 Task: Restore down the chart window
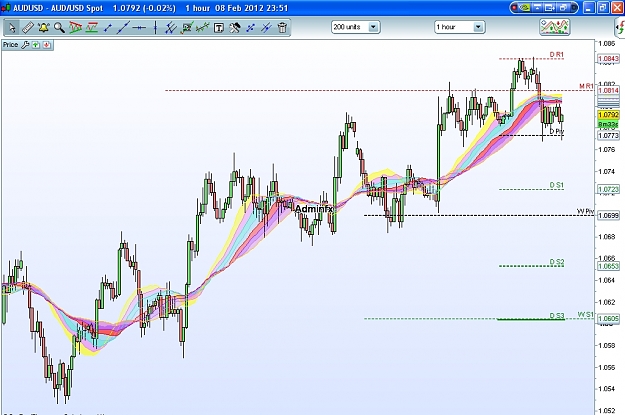click(602, 8)
